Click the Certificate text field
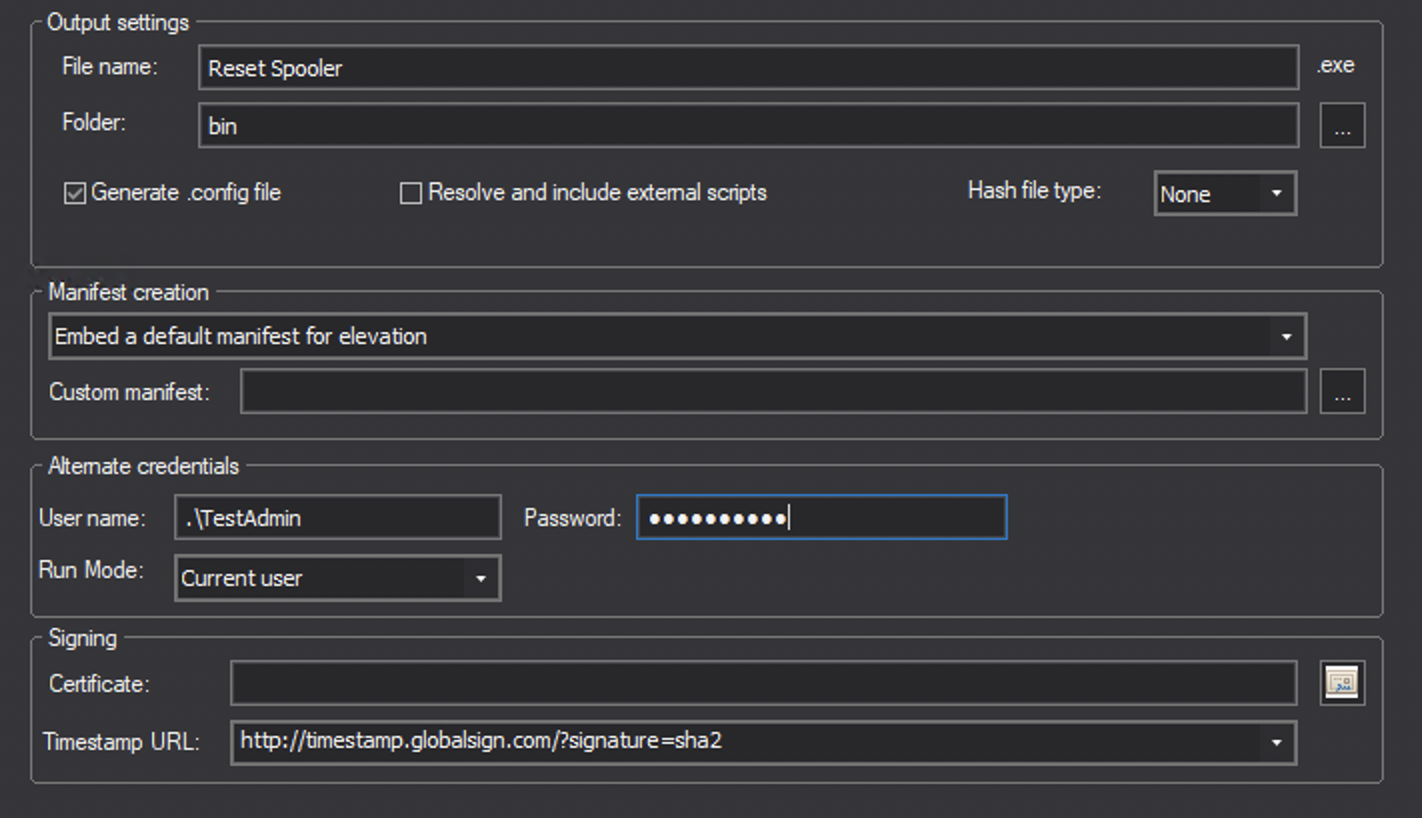This screenshot has height=818, width=1422. click(x=763, y=684)
